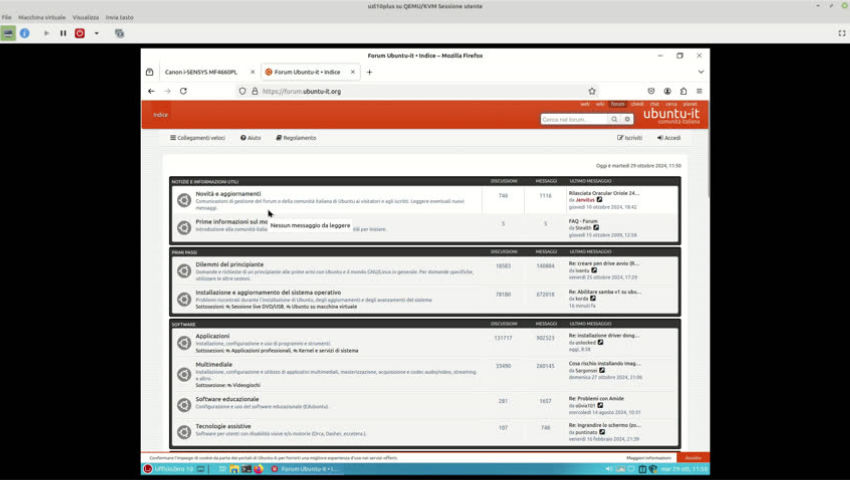Click the Accedi login link
This screenshot has width=850, height=480.
(669, 138)
